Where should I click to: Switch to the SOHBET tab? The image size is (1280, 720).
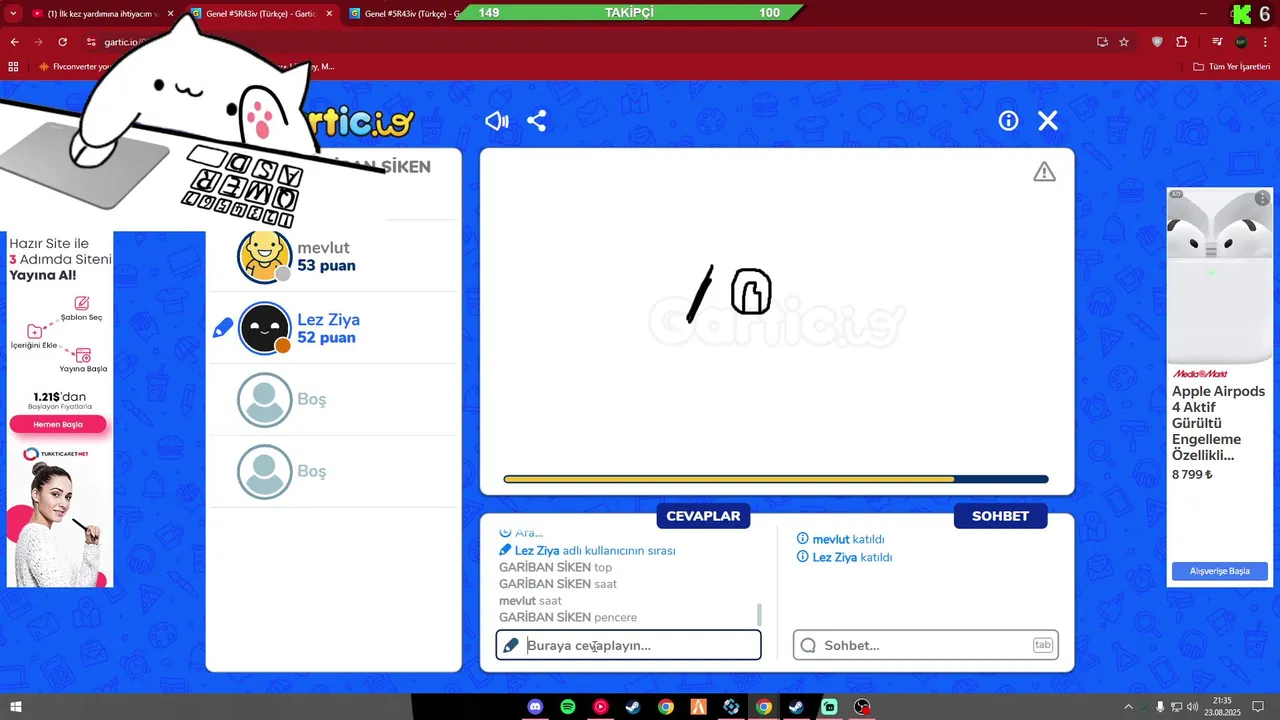[x=1000, y=516]
